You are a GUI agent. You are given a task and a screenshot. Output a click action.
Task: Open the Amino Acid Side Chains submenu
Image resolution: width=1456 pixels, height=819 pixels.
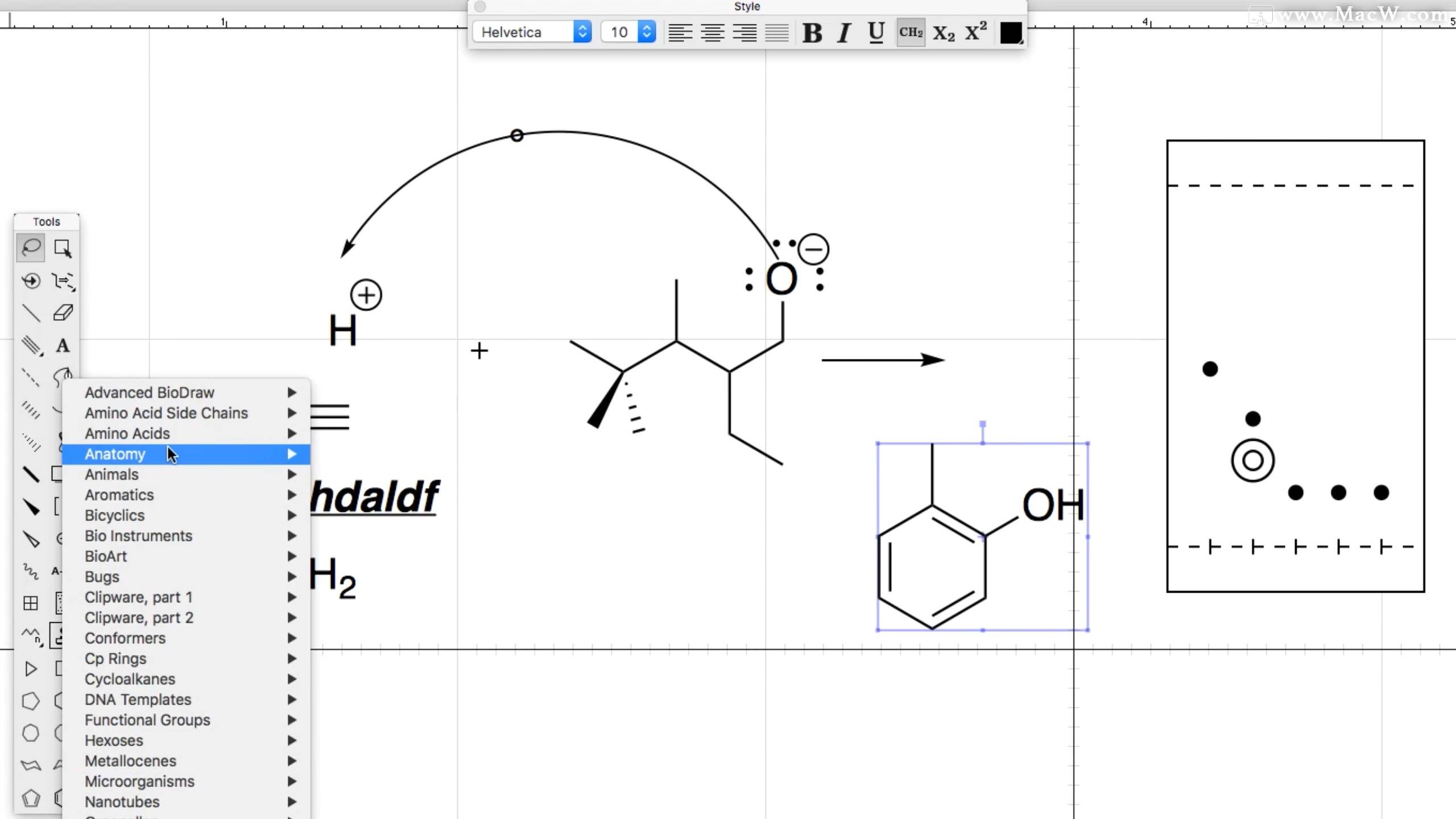pos(186,413)
